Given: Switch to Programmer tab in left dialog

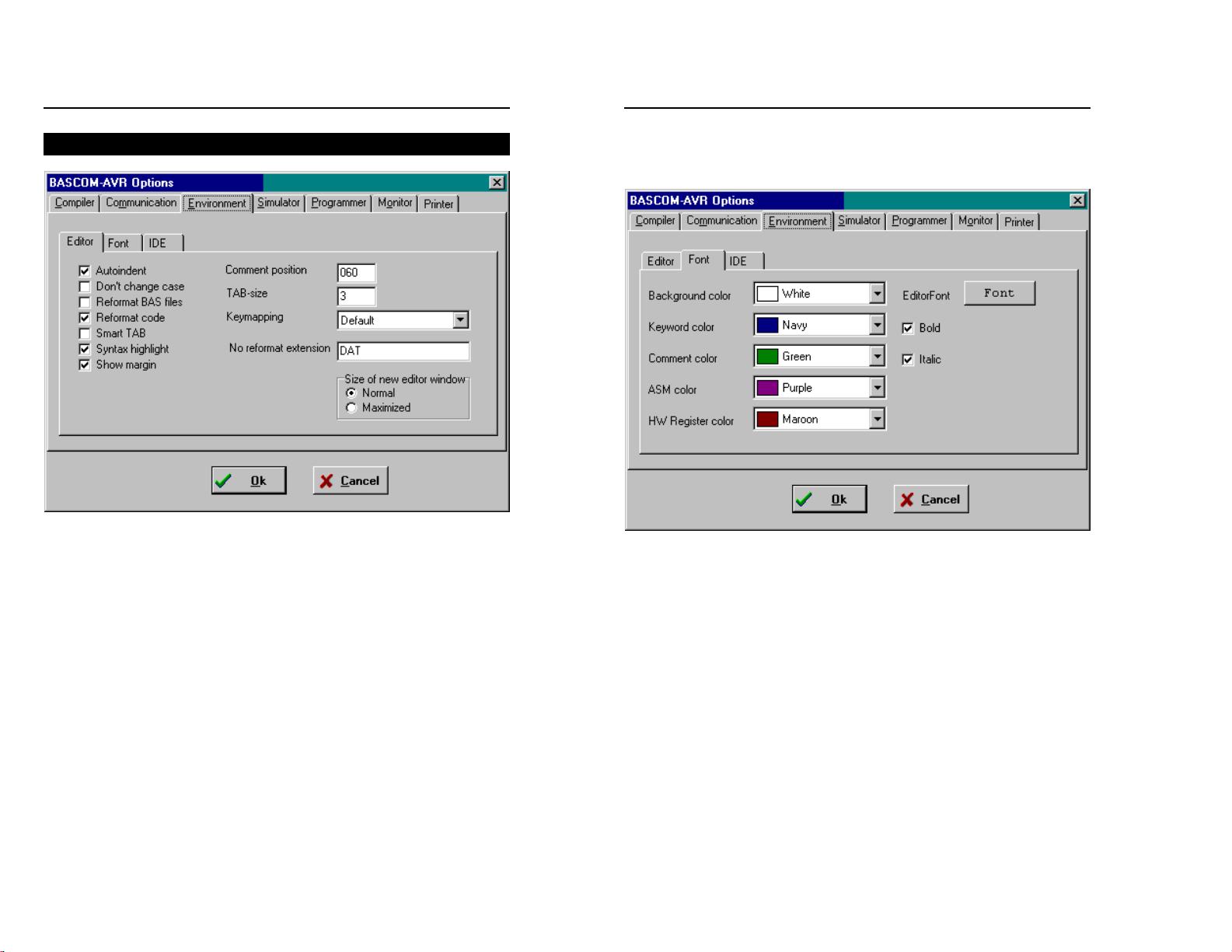Looking at the screenshot, I should [338, 203].
